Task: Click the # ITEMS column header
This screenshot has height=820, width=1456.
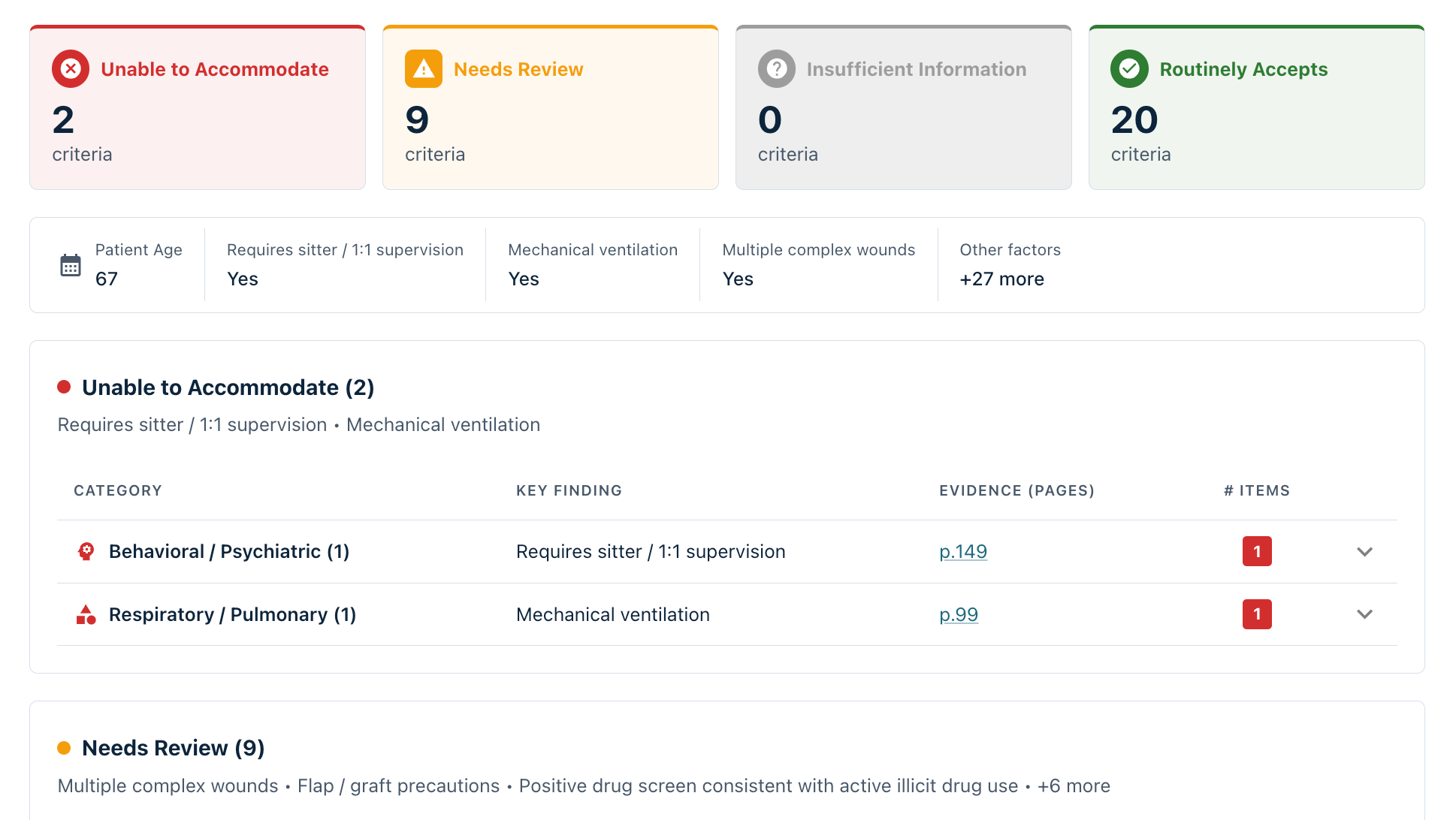Action: click(x=1257, y=491)
